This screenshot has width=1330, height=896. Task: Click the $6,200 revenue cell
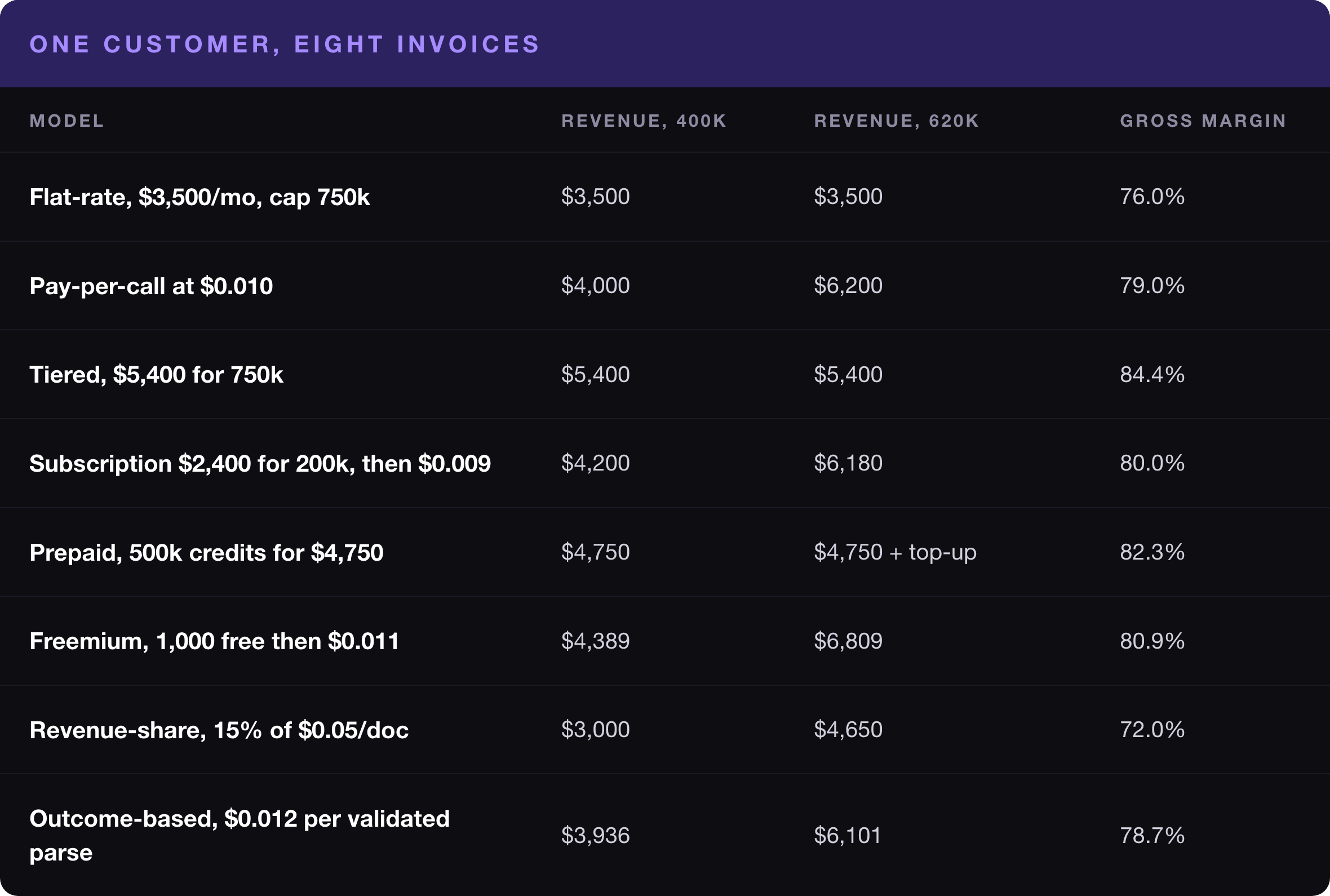(x=848, y=285)
